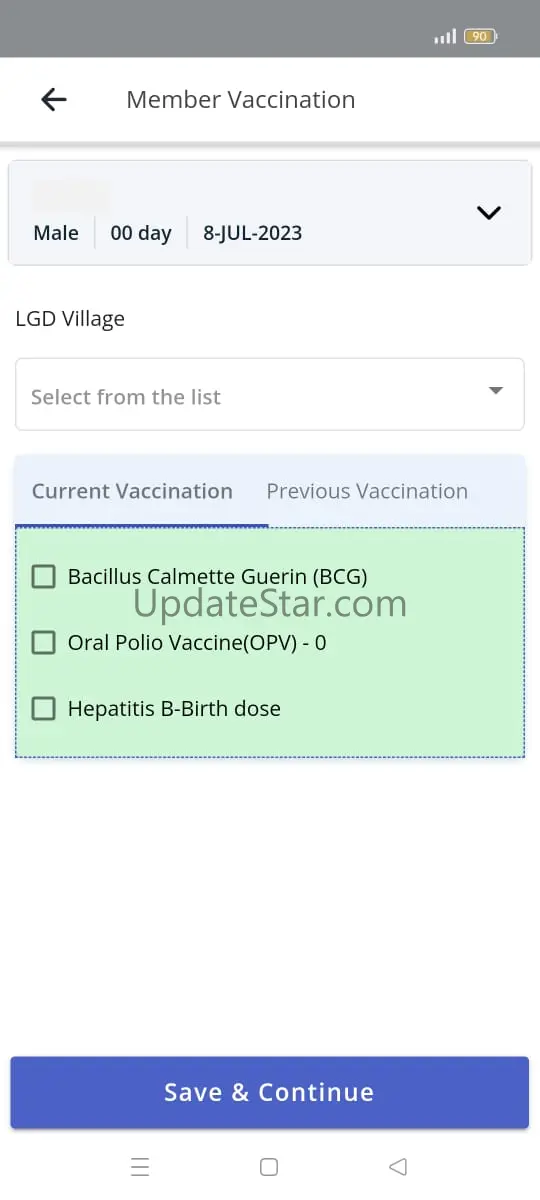
Task: Click the Member Vaccination title
Action: point(241,100)
